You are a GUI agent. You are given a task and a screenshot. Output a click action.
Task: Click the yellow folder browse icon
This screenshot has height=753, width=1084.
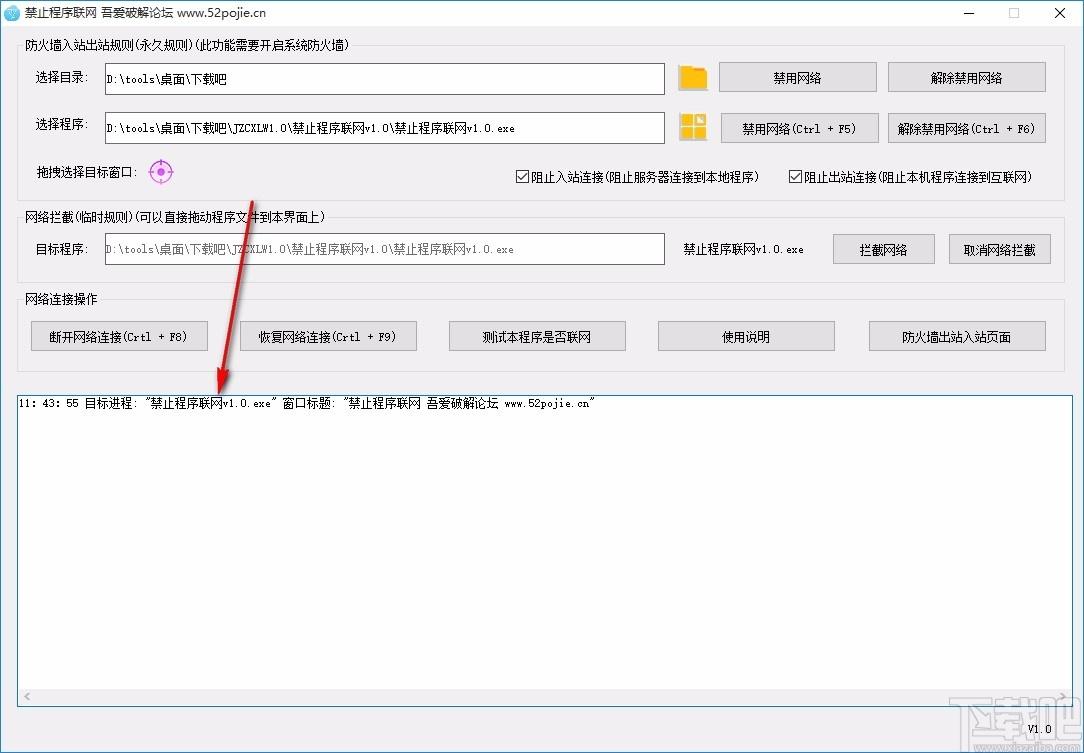point(692,78)
